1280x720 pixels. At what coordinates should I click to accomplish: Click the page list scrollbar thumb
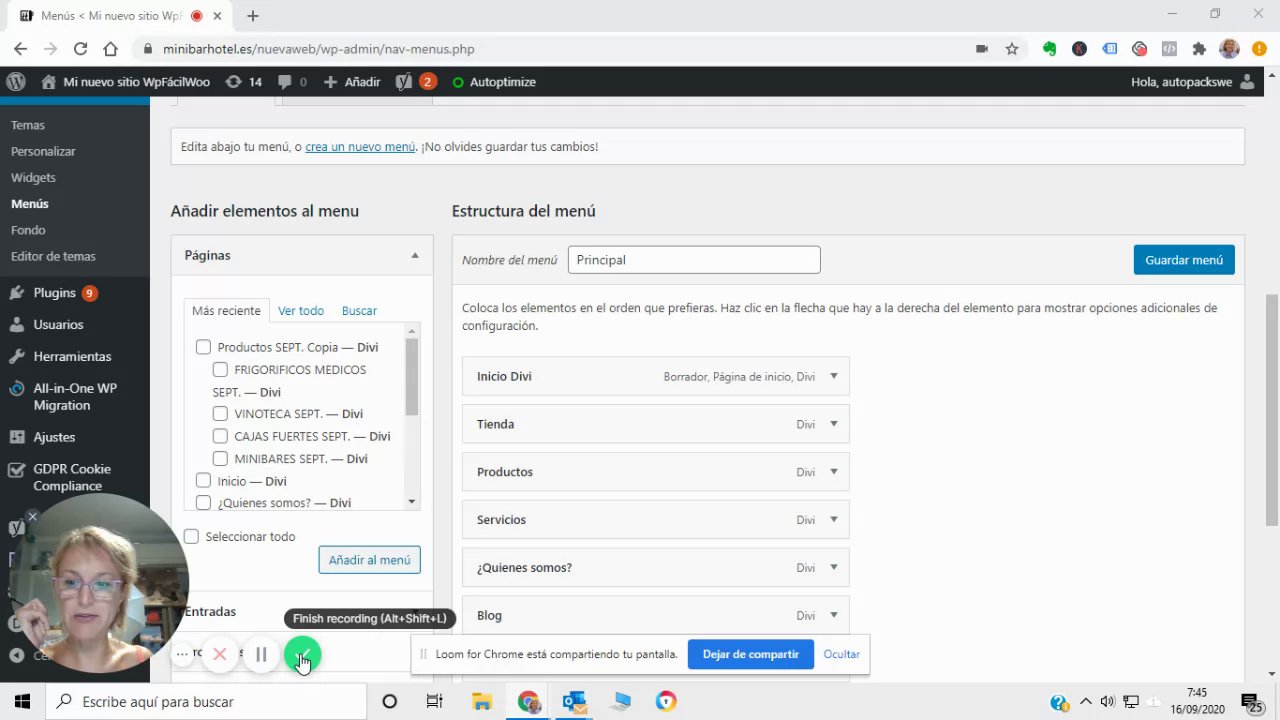[412, 377]
